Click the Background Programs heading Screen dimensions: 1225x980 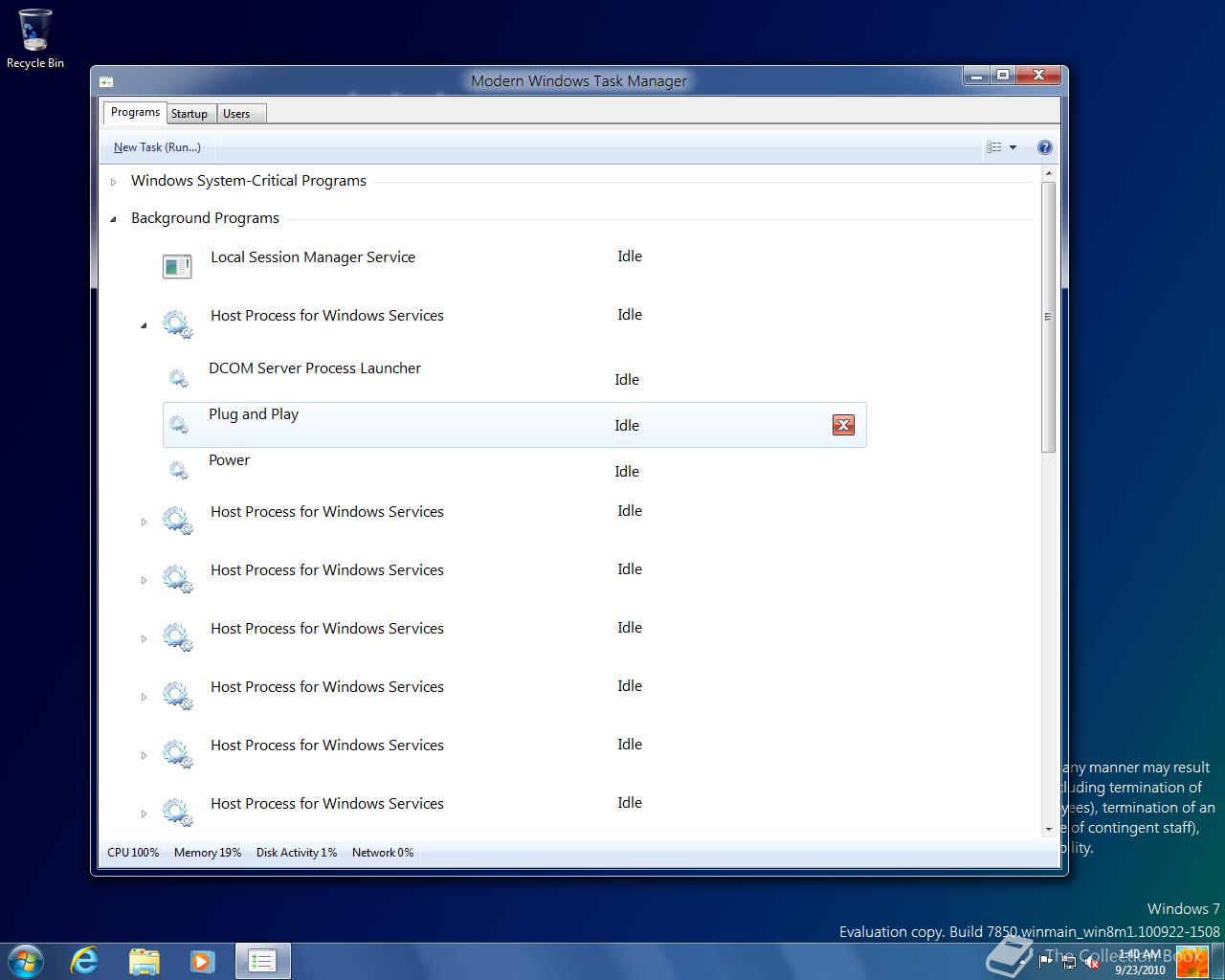tap(205, 218)
